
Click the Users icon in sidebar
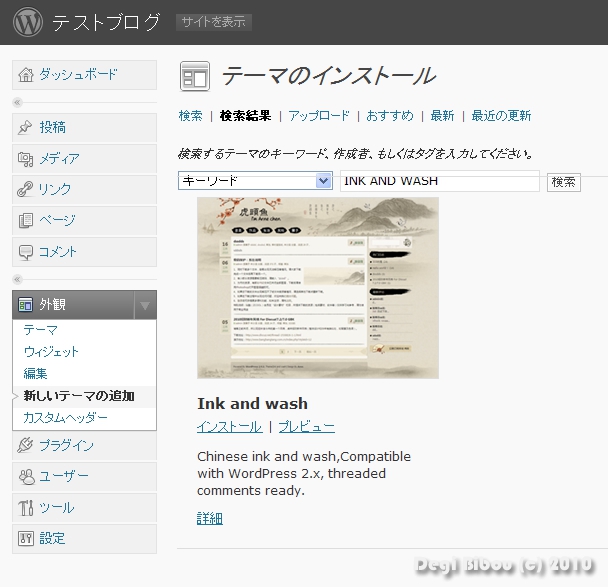point(26,477)
